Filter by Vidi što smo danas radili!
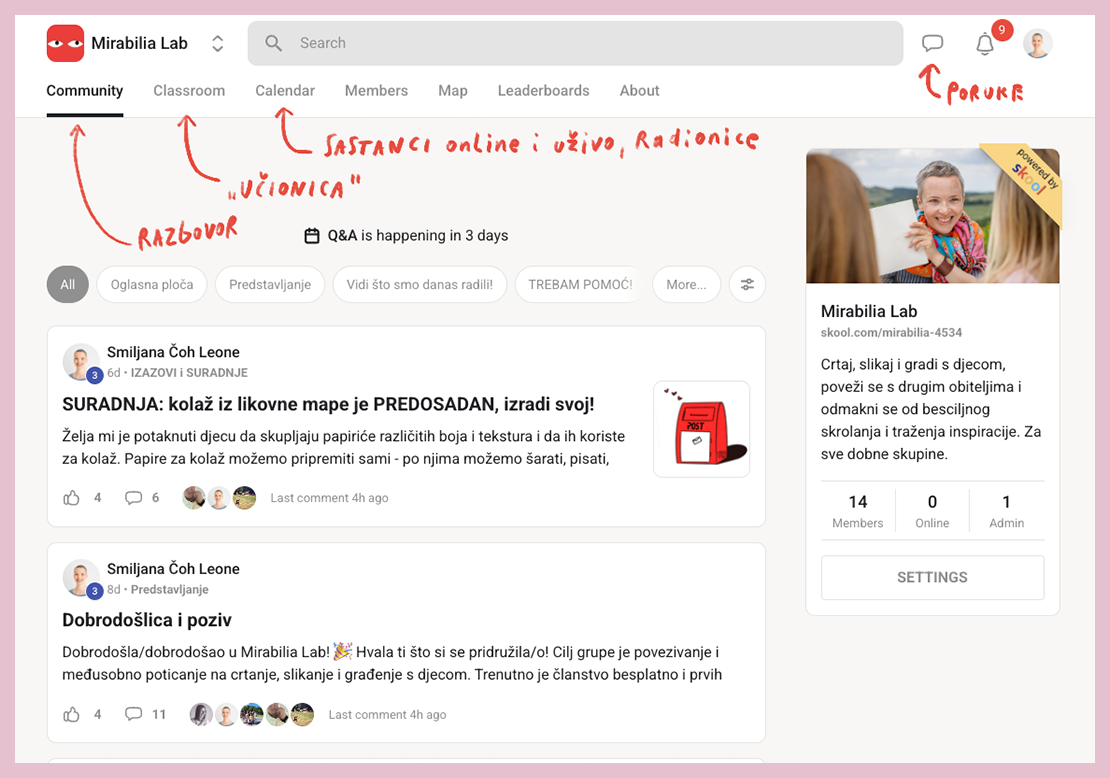Screen dimensions: 1110x778 click(x=420, y=285)
